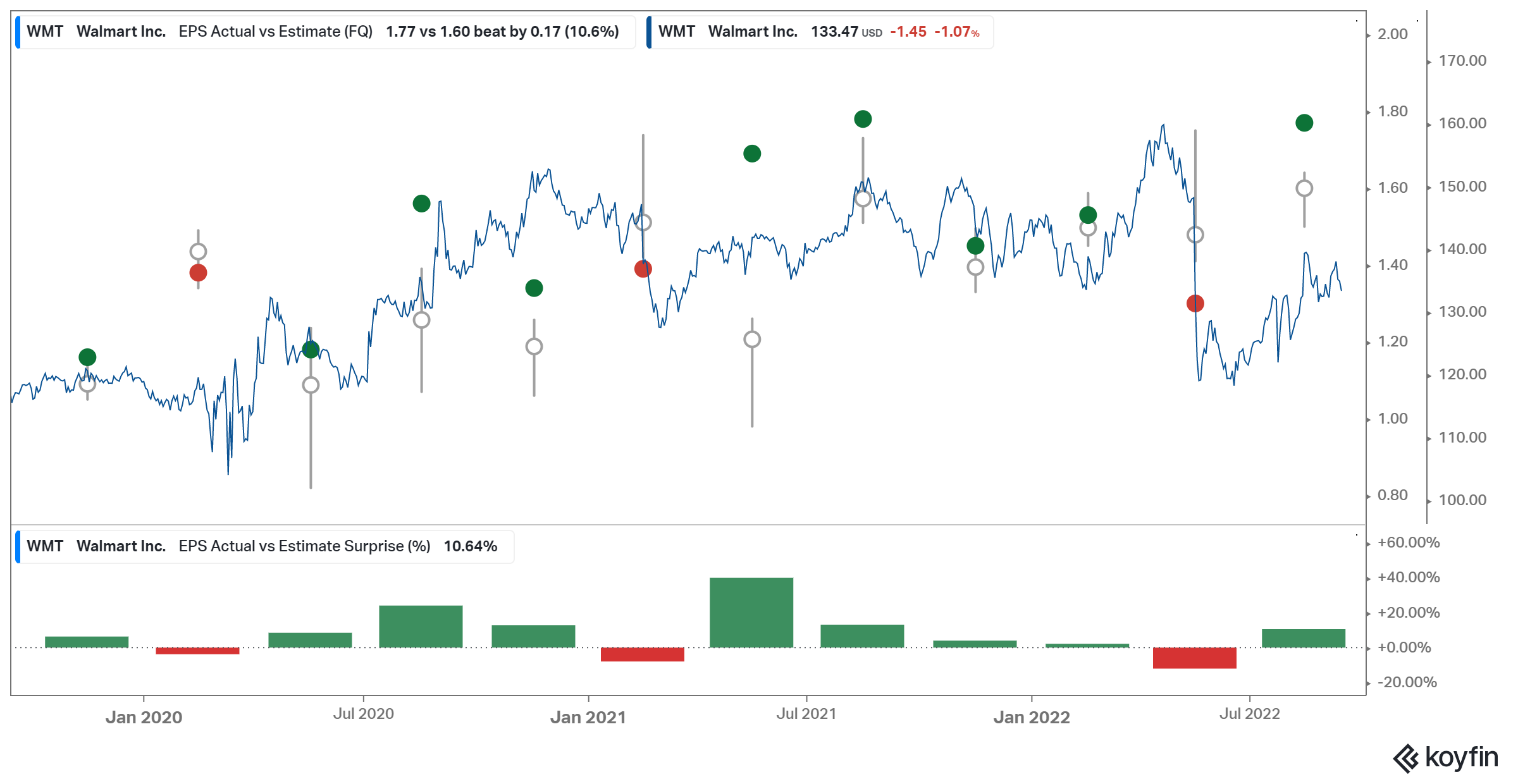
Task: Click the largest red surprise bar
Action: (1194, 658)
